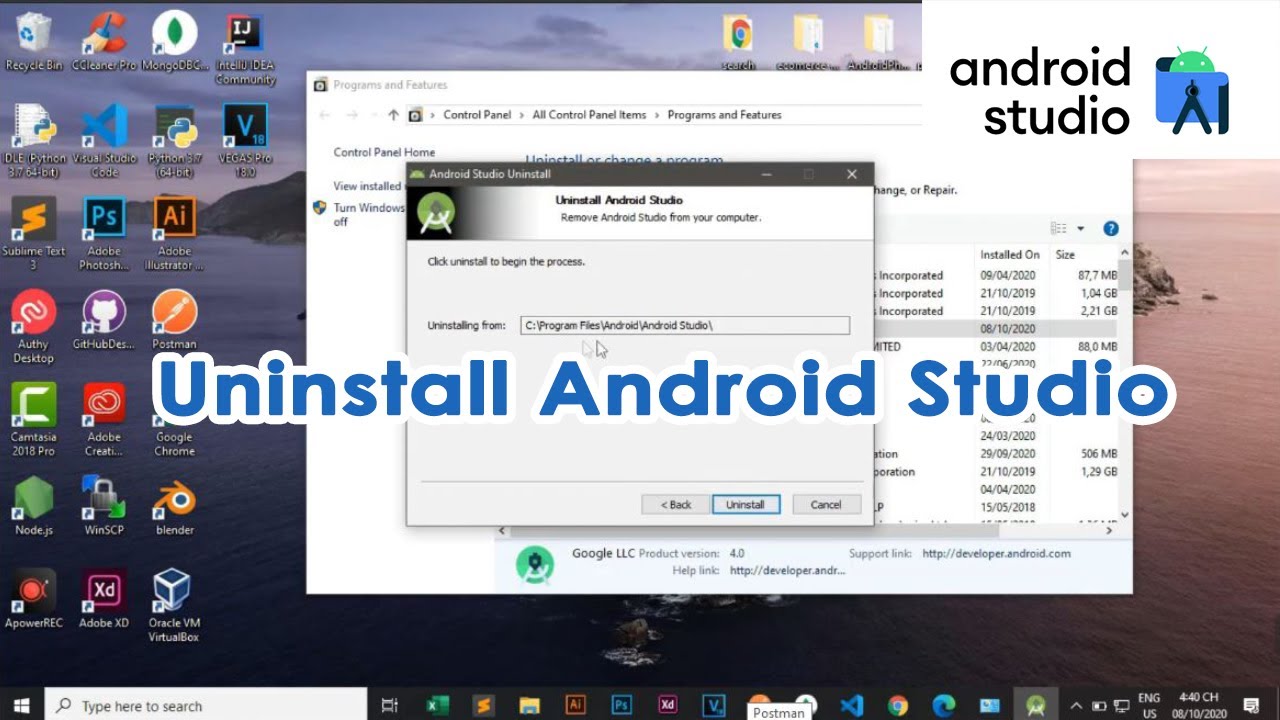
Task: Click Programs and Features breadcrumb segment
Action: (x=724, y=115)
